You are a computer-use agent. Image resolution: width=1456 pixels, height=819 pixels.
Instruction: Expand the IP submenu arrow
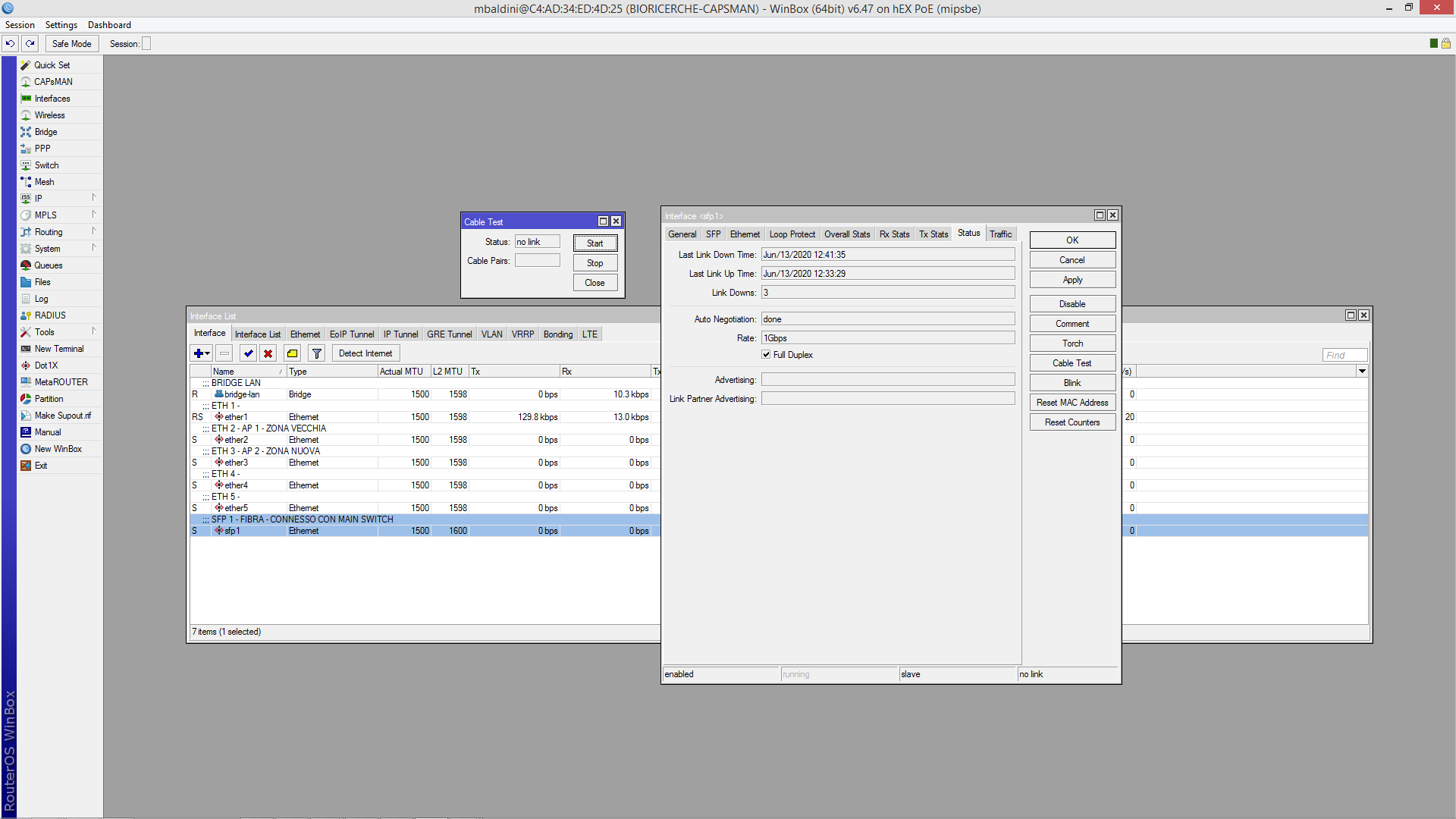(x=94, y=198)
